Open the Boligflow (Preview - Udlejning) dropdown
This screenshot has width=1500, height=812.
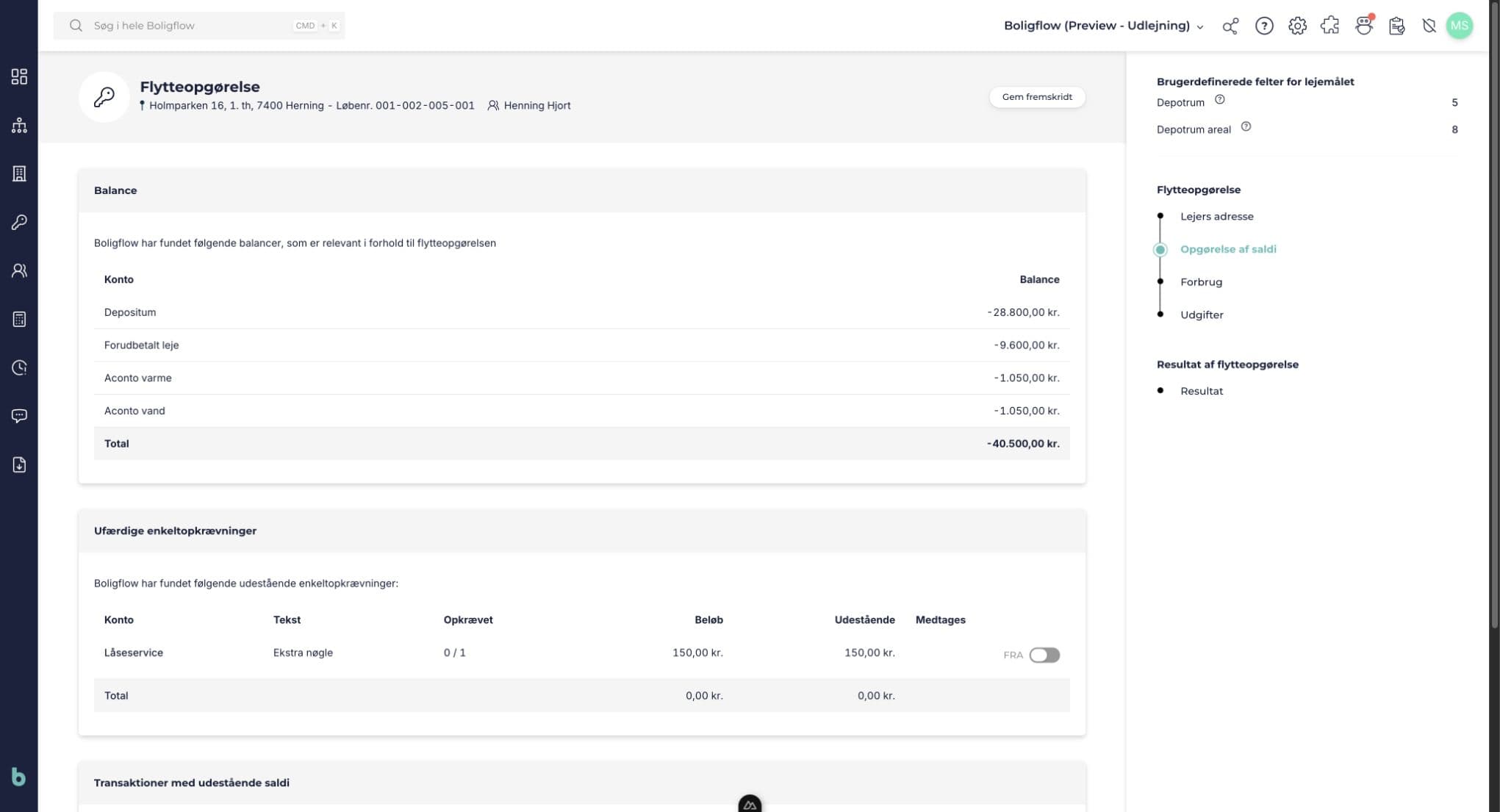tap(1104, 26)
